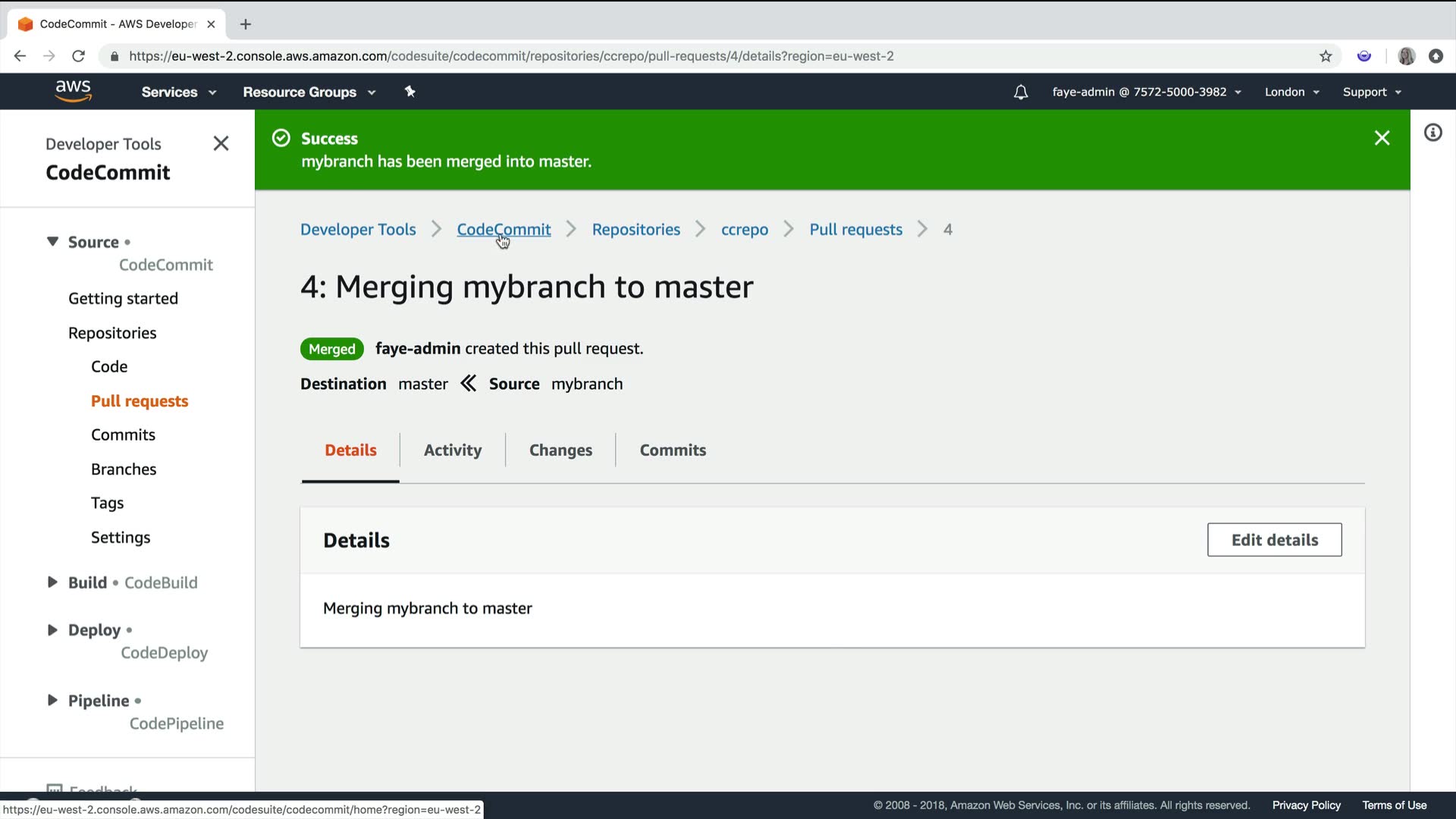Open a new browser tab
This screenshot has width=1456, height=819.
point(245,24)
